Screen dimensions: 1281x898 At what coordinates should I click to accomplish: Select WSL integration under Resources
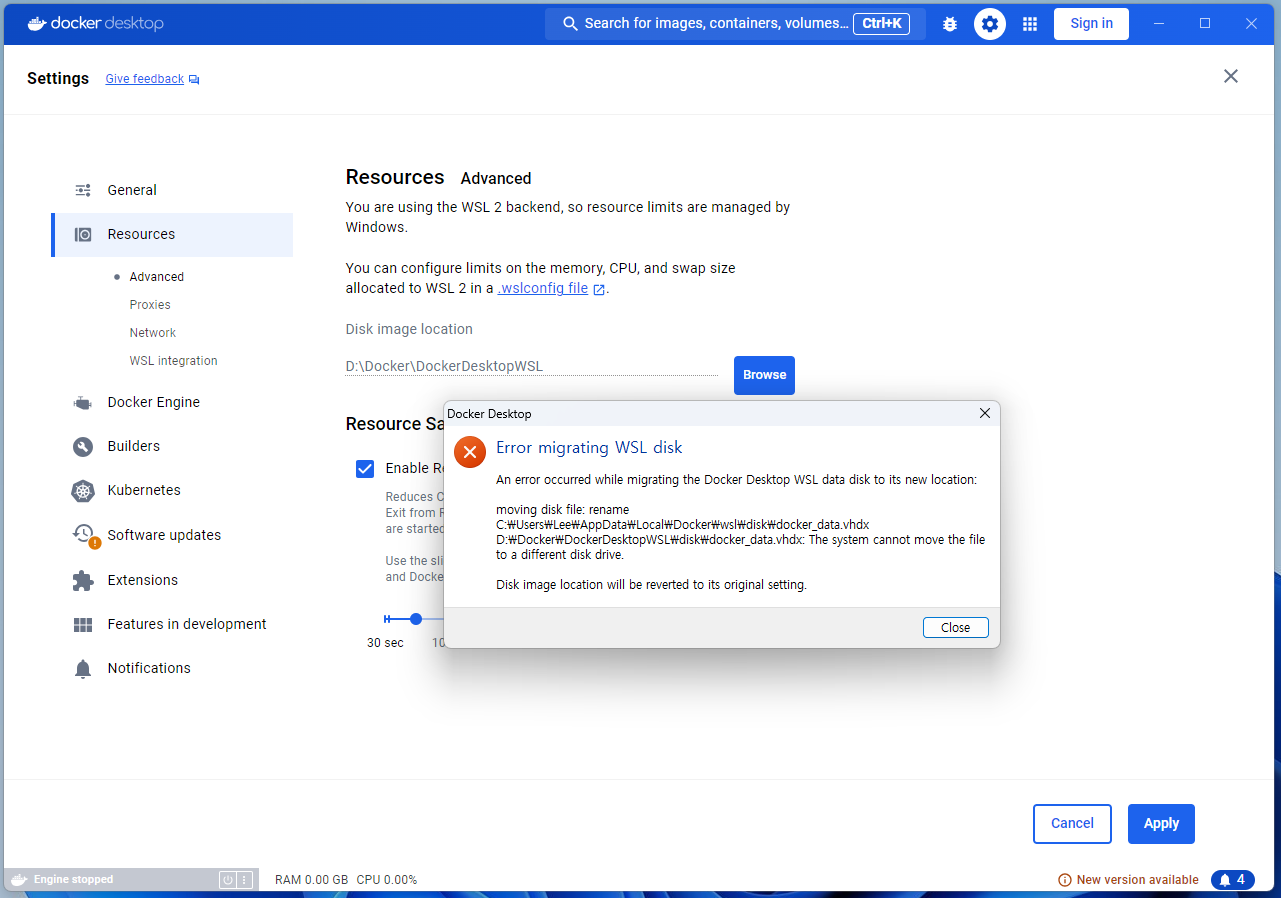click(173, 361)
